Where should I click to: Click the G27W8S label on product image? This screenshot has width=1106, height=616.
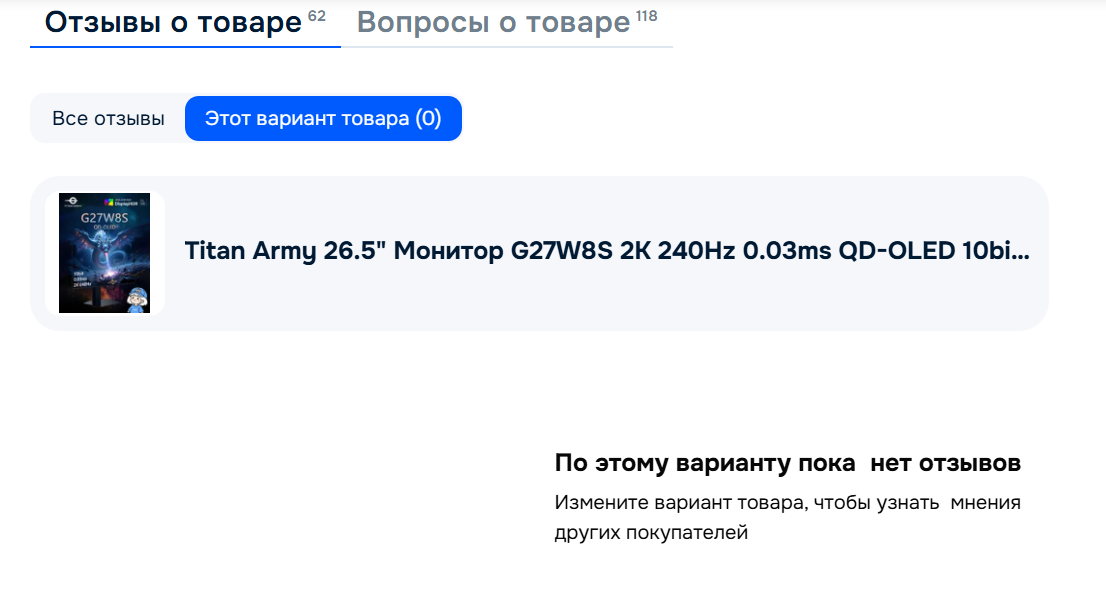(104, 217)
